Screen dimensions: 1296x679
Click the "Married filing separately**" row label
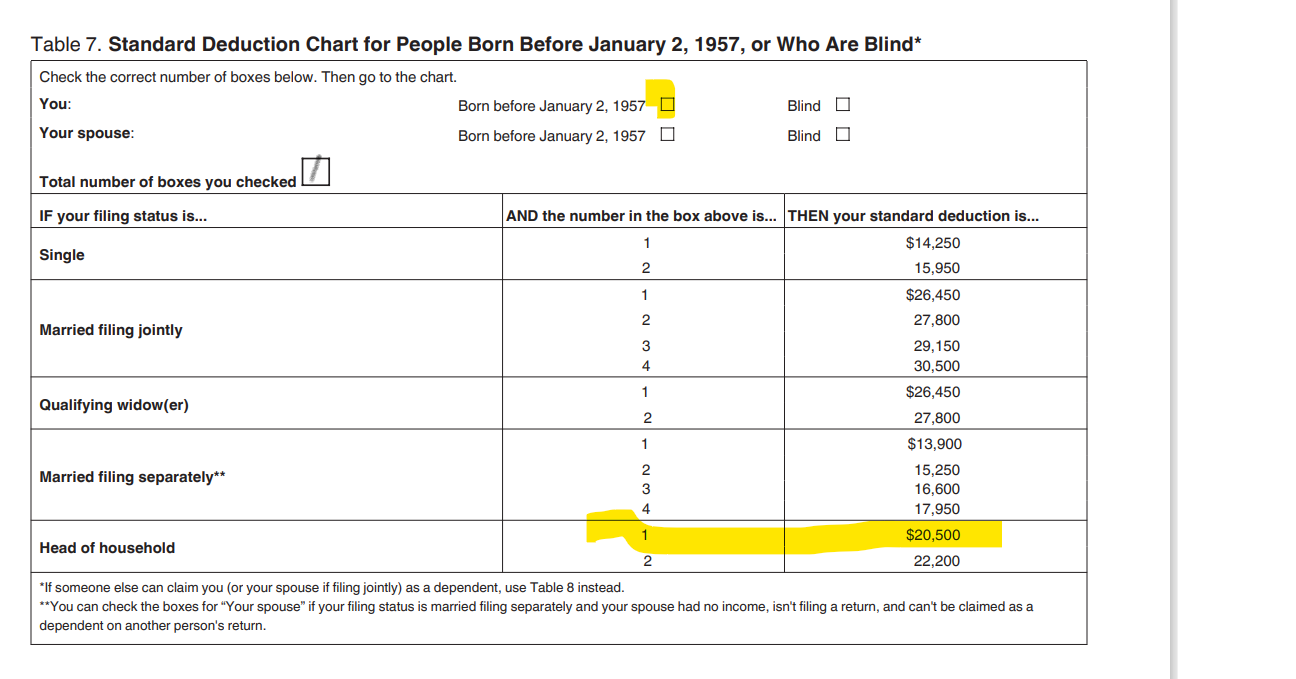(x=132, y=477)
